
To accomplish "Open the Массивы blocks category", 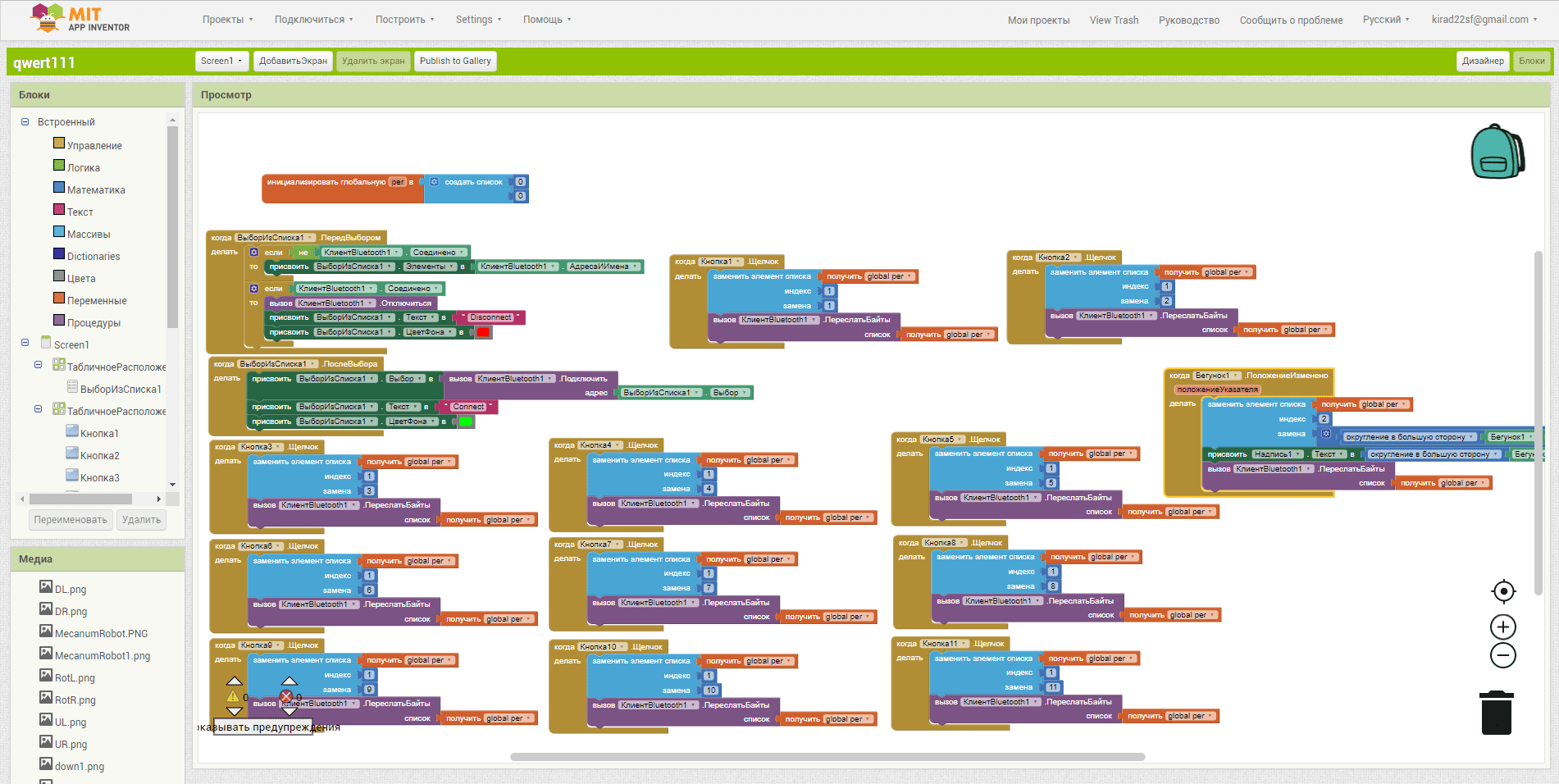I will click(x=89, y=234).
